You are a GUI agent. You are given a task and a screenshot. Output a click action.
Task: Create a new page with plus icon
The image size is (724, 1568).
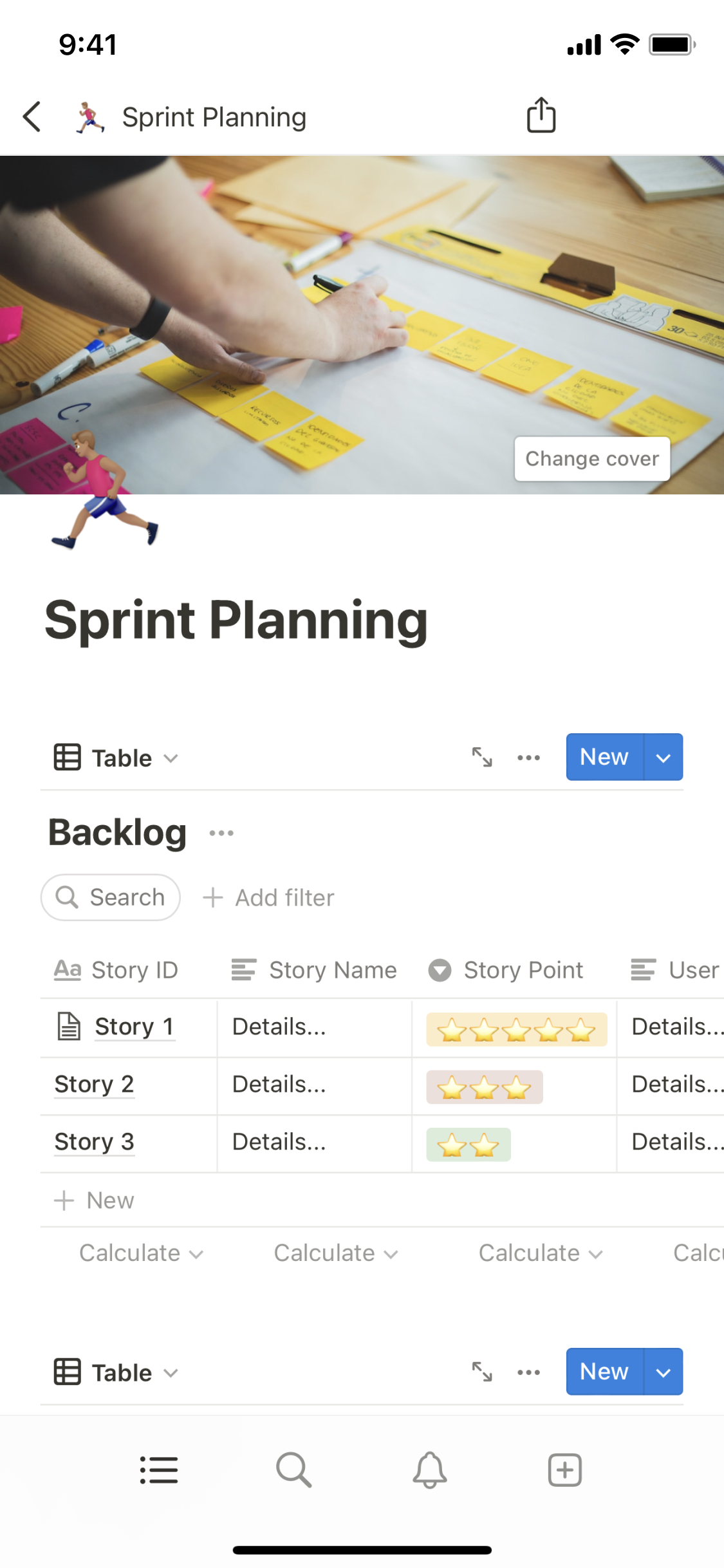[x=564, y=1470]
